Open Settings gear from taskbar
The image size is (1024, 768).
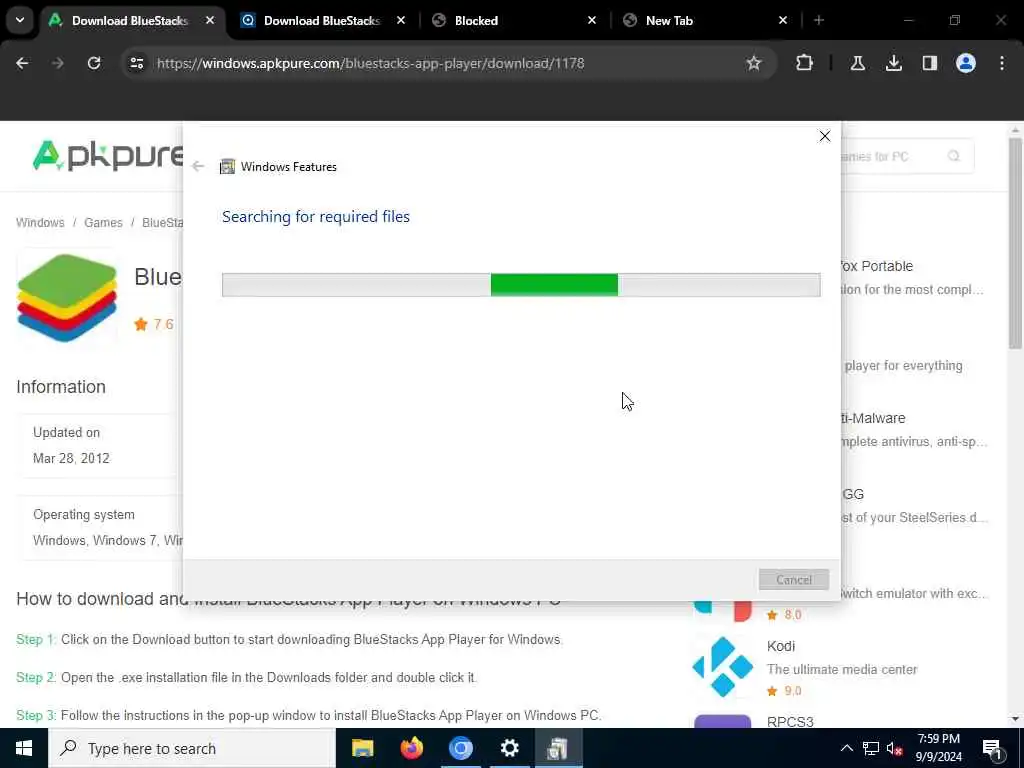pyautogui.click(x=509, y=748)
